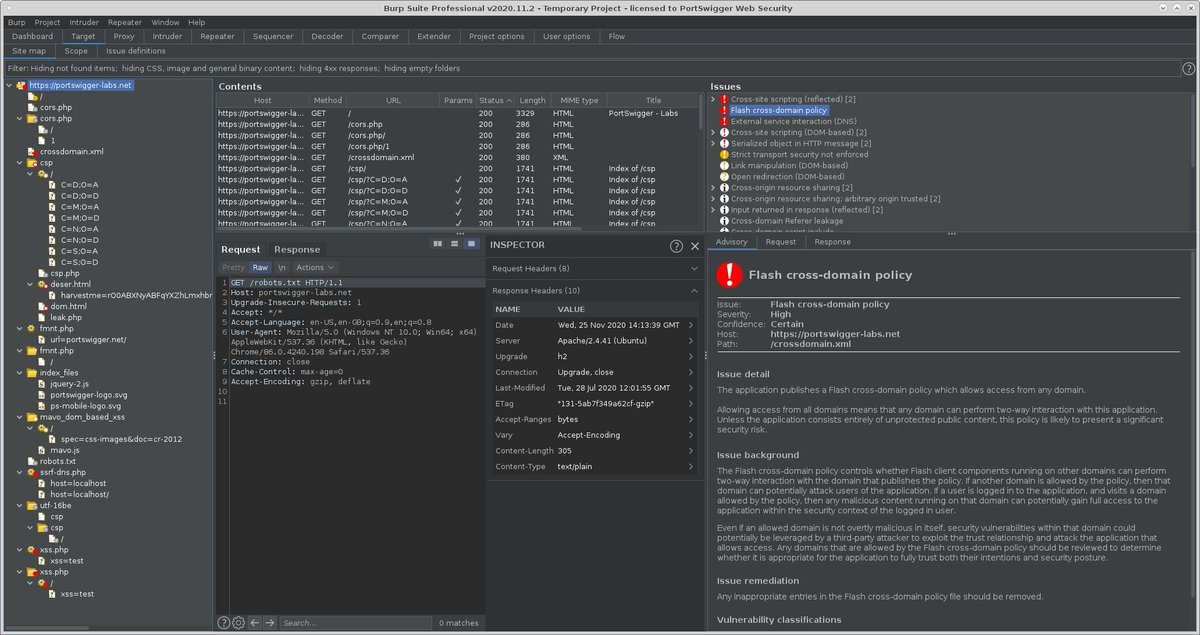Open the Actions dropdown in the Request editor
The image size is (1200, 635).
coord(313,267)
